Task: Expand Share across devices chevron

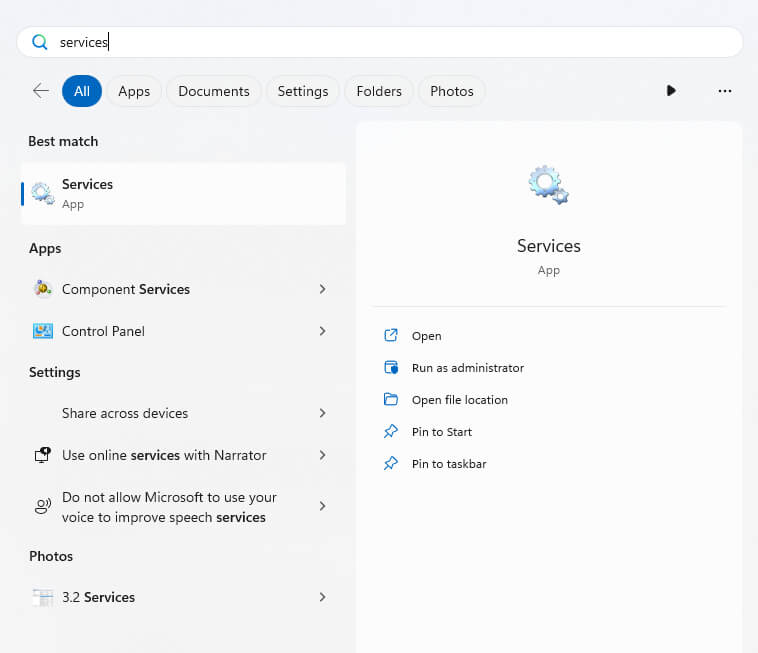Action: click(322, 413)
